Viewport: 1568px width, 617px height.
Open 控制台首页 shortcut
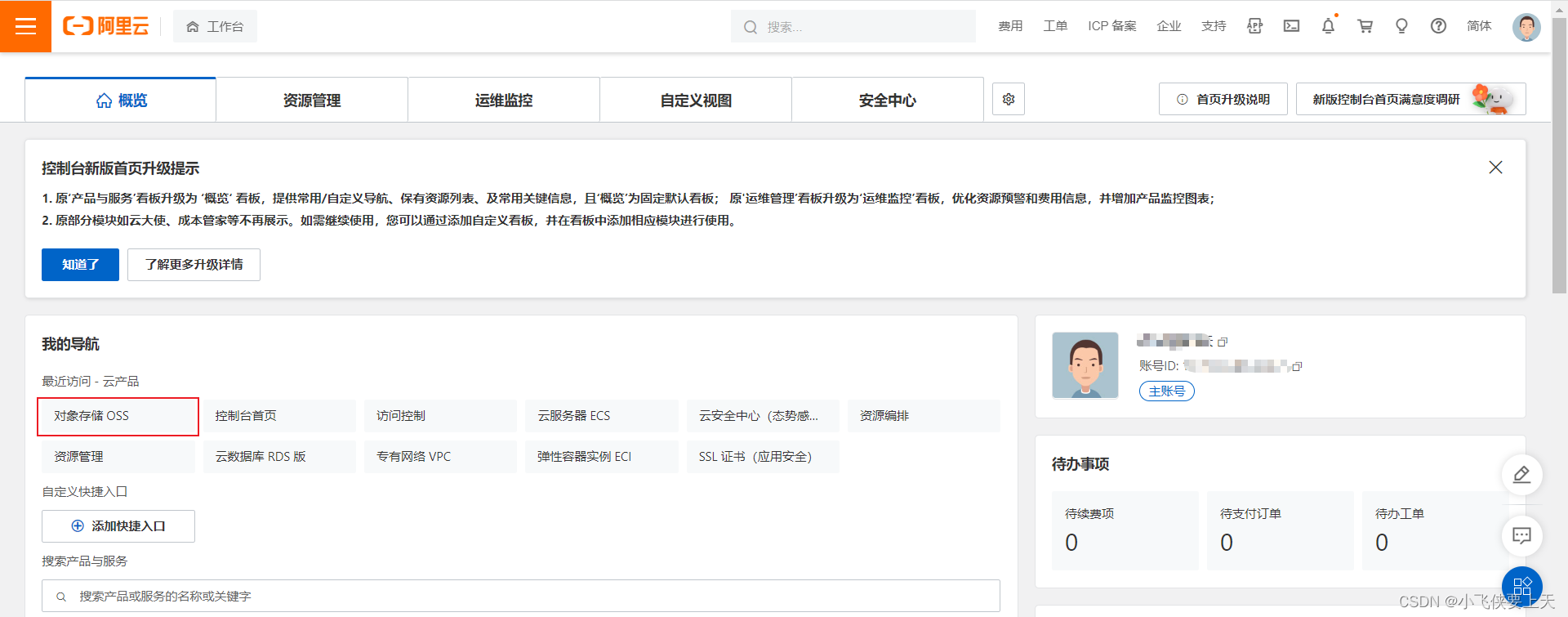pos(279,416)
